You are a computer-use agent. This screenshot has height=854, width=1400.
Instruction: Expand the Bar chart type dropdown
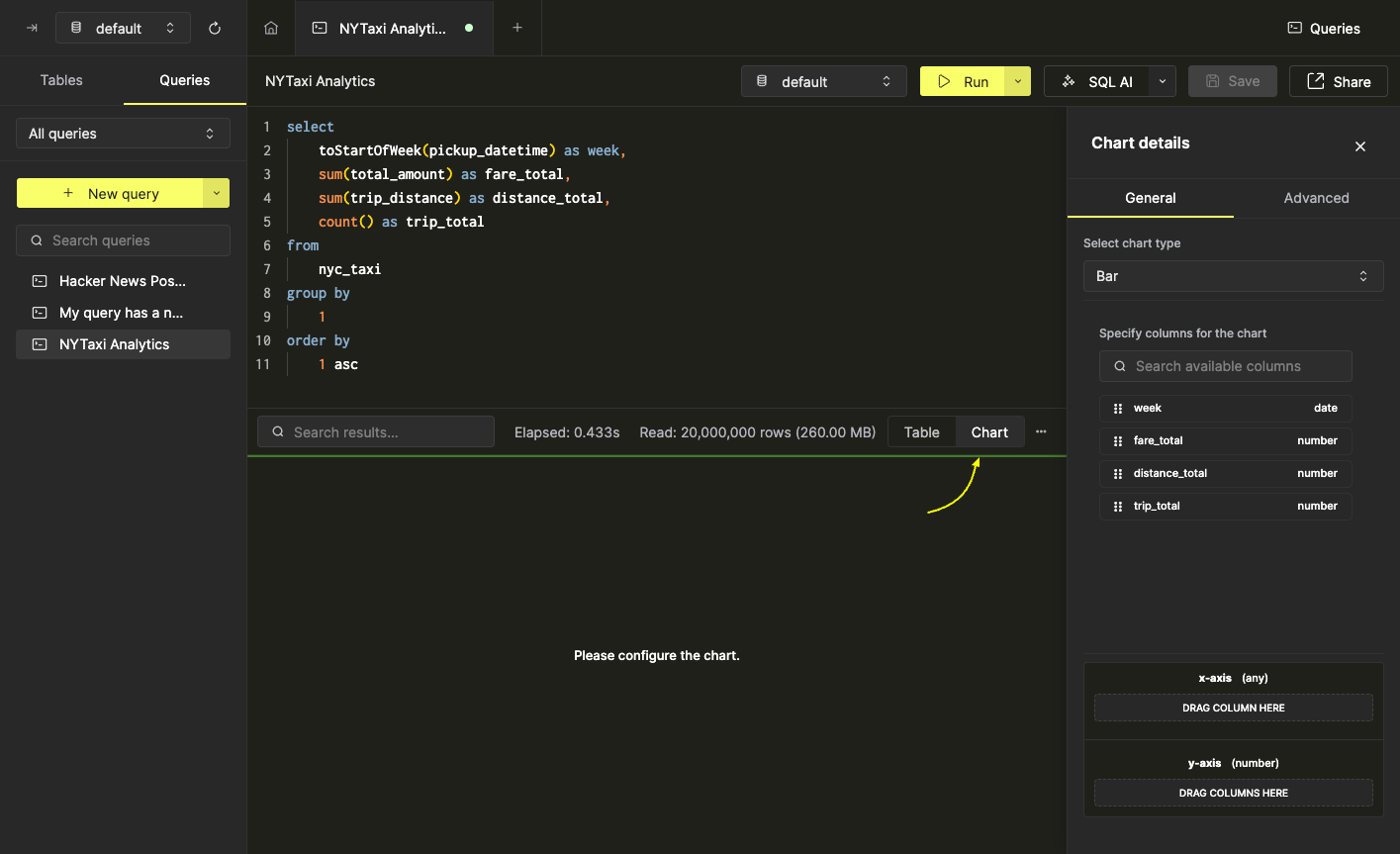[x=1232, y=276]
